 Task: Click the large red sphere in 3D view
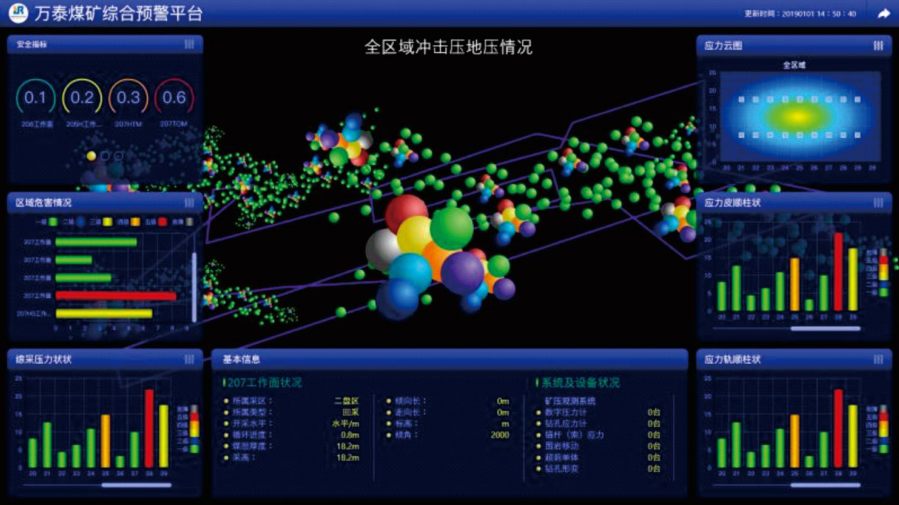coord(406,214)
